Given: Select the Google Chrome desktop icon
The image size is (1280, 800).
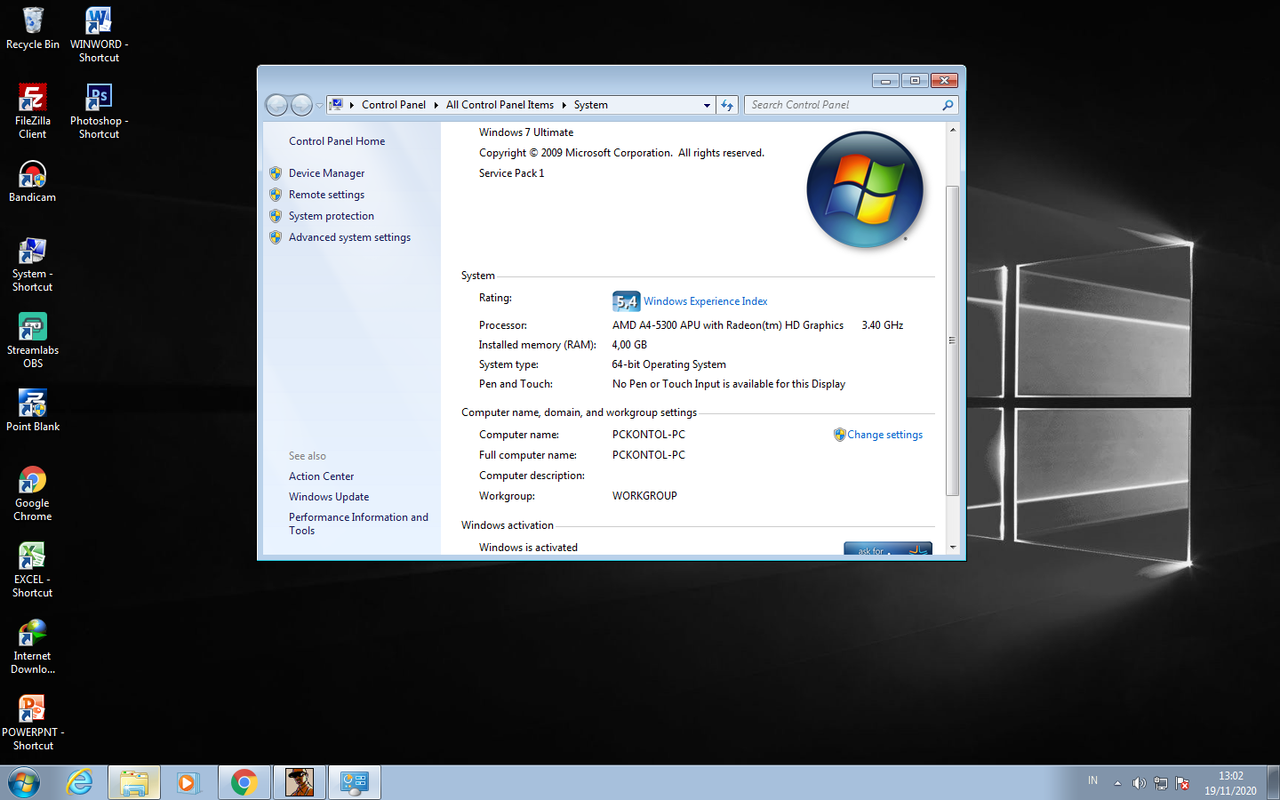Looking at the screenshot, I should coord(32,494).
